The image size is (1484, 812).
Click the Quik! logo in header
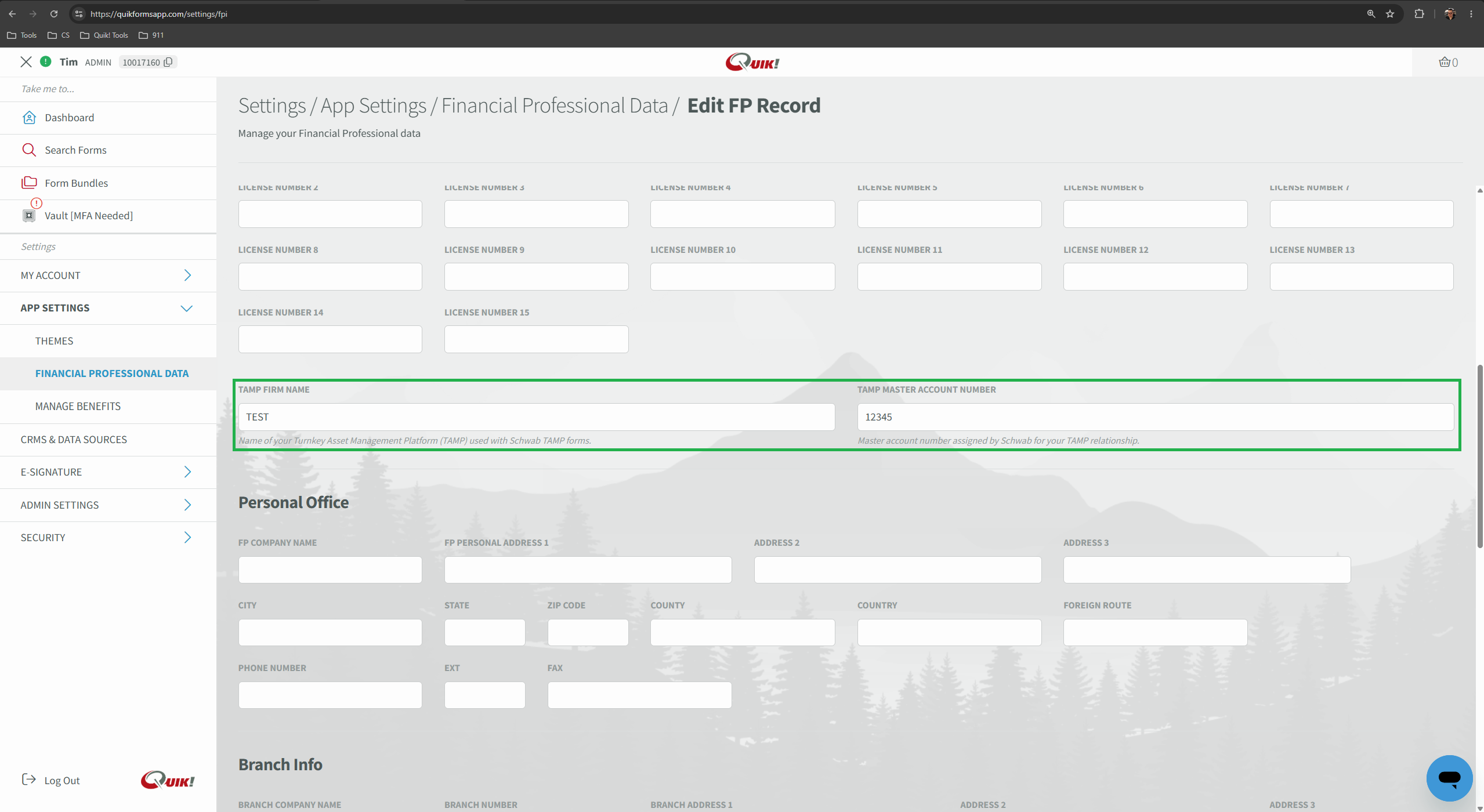[x=752, y=62]
